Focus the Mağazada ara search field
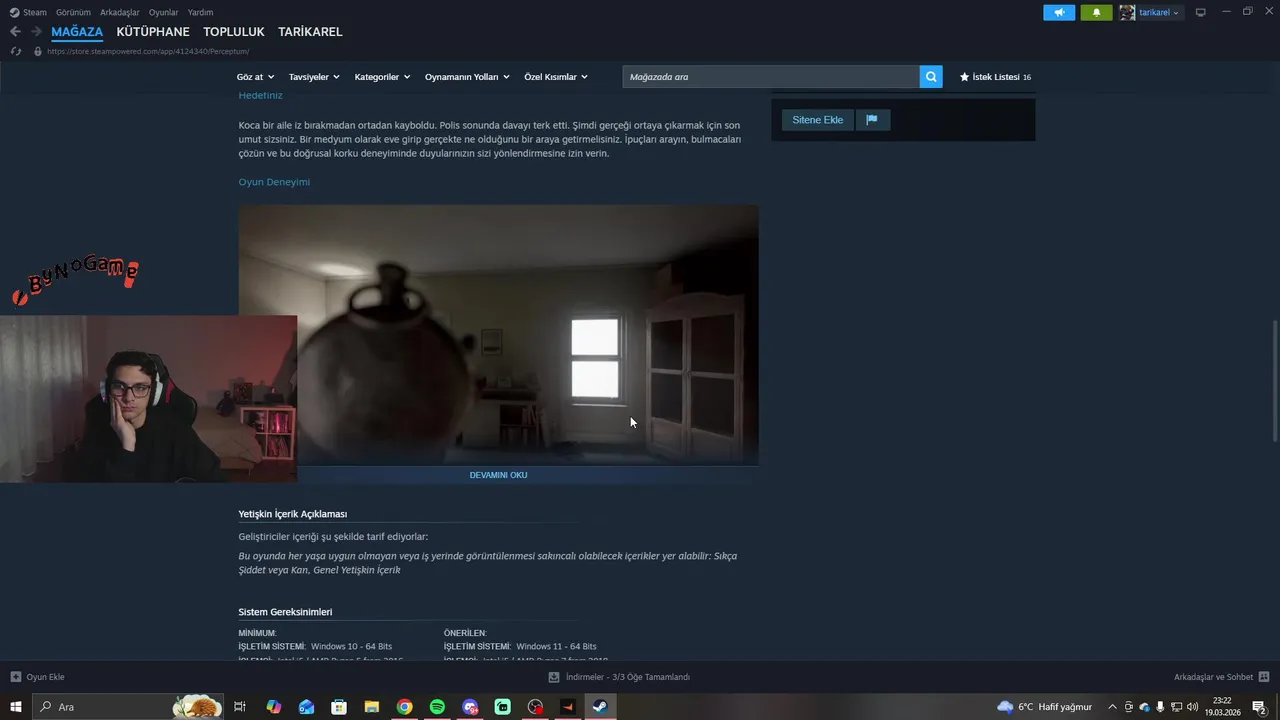 coord(771,77)
